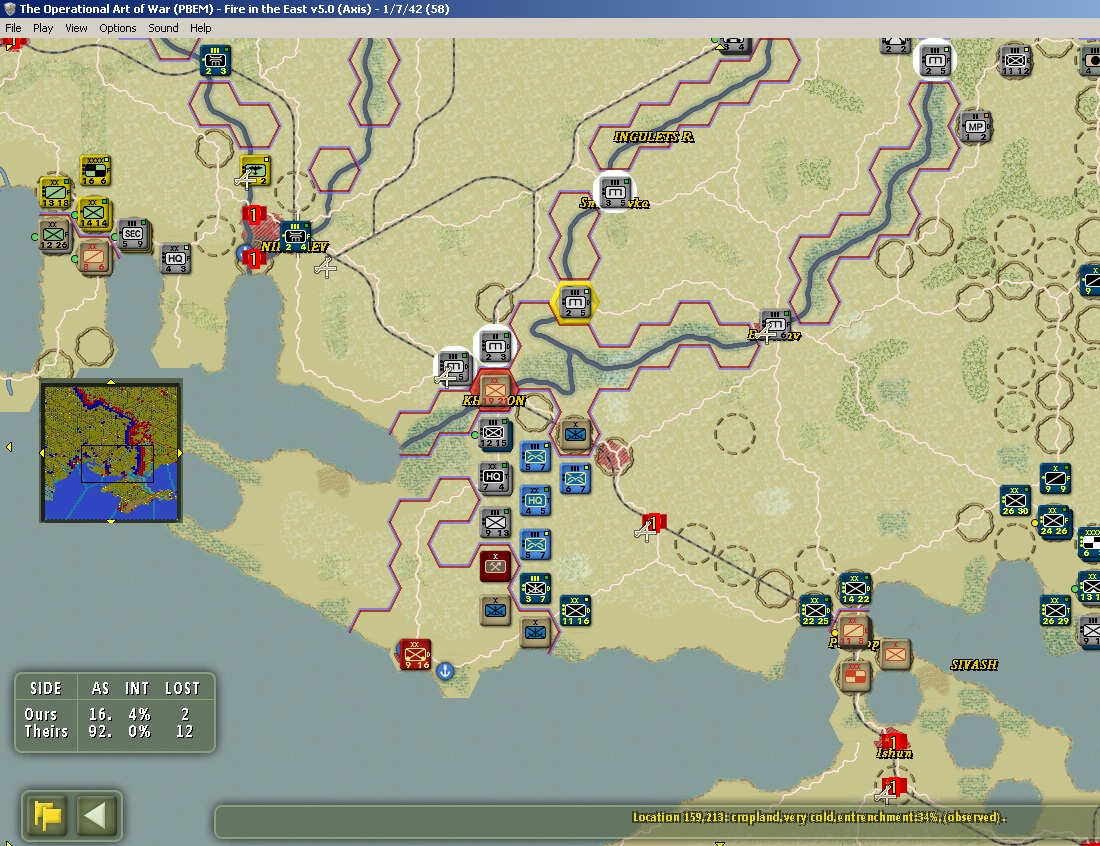1100x846 pixels.
Task: Click the INGULETS R. river label
Action: (654, 137)
